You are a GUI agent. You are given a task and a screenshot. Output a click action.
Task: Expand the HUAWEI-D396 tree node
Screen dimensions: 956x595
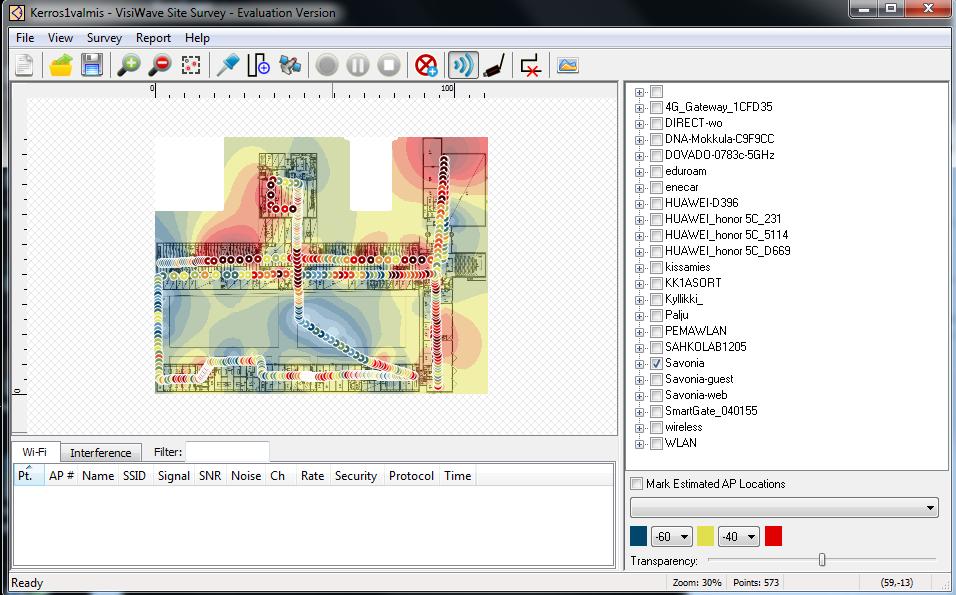(x=639, y=204)
